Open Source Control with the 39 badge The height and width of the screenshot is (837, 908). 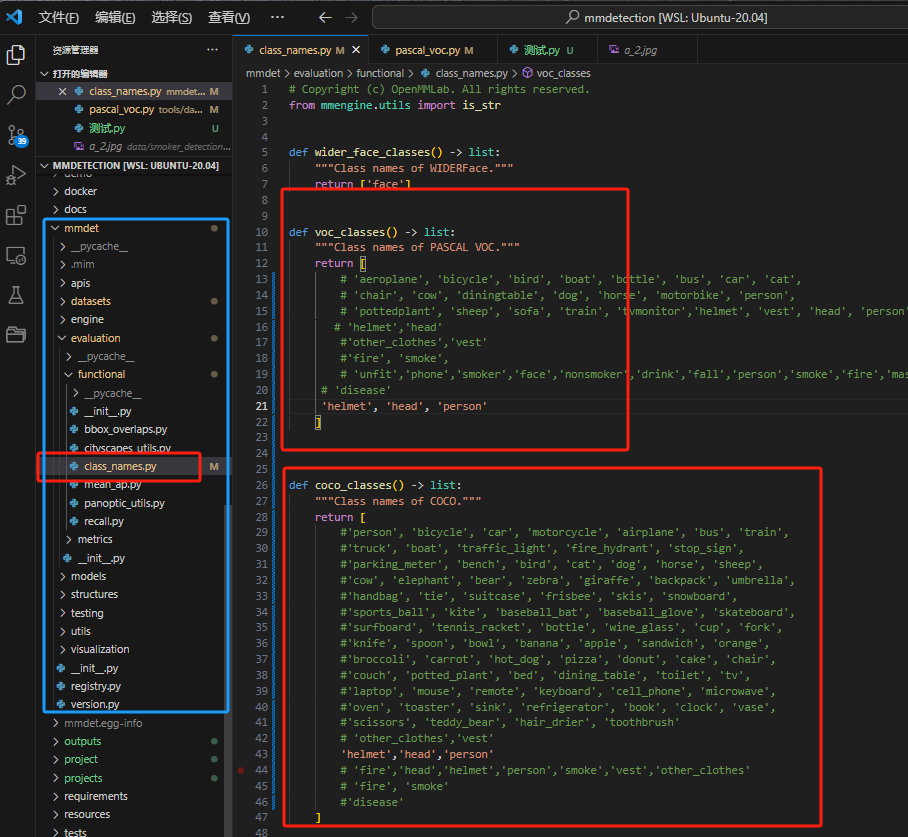tap(16, 135)
